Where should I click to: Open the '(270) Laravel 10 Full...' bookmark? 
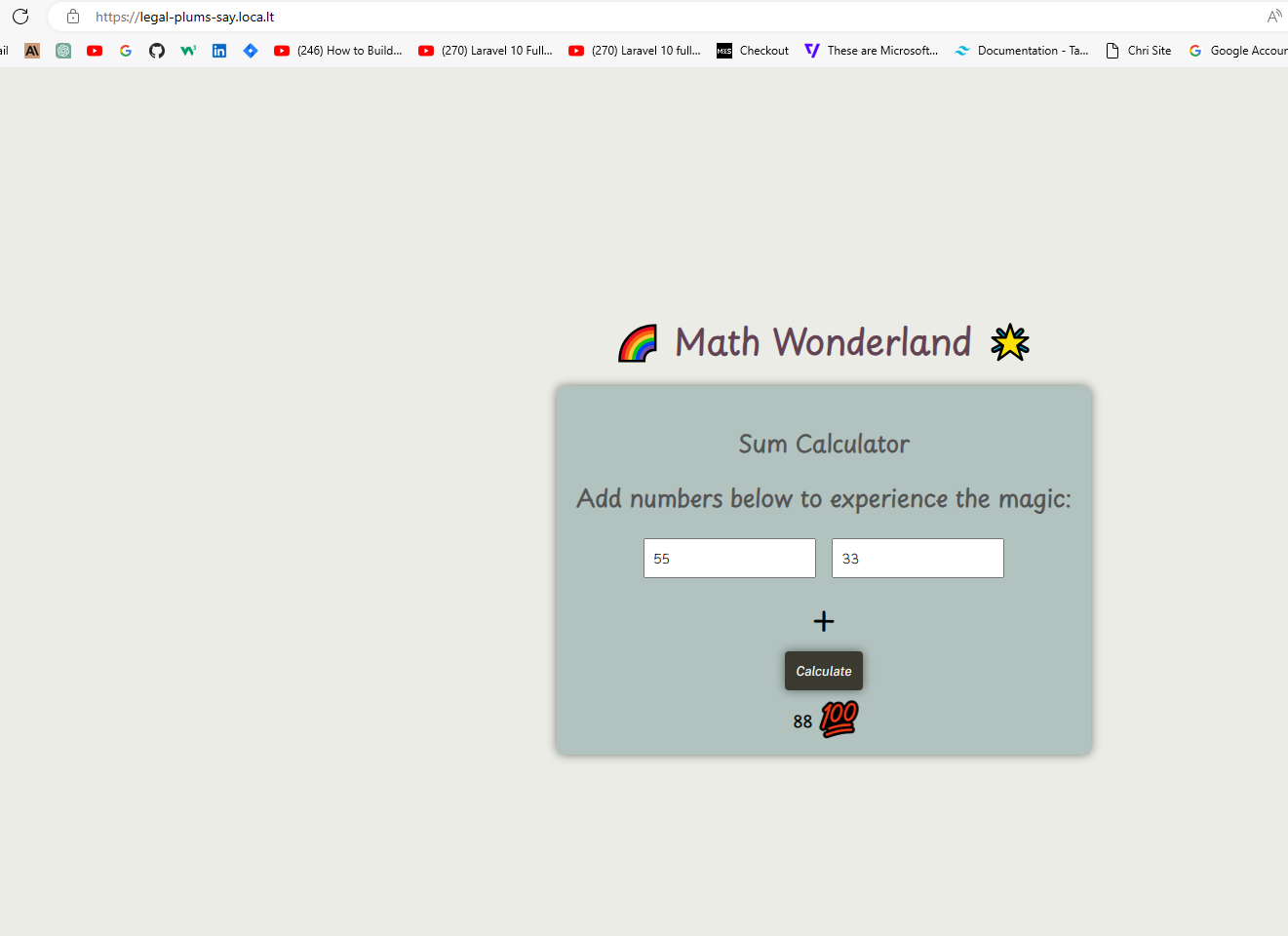(486, 51)
